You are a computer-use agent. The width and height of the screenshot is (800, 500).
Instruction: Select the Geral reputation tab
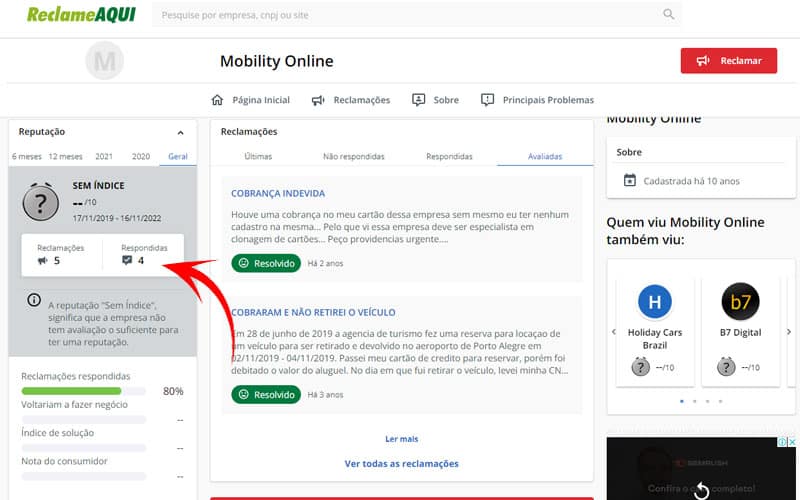[178, 157]
